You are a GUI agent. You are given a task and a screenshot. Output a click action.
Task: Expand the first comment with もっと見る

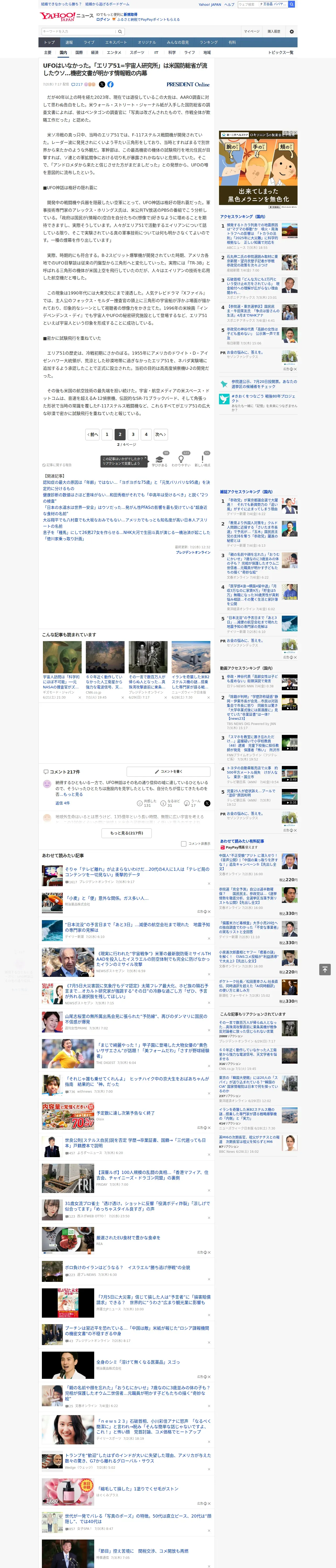point(73,794)
